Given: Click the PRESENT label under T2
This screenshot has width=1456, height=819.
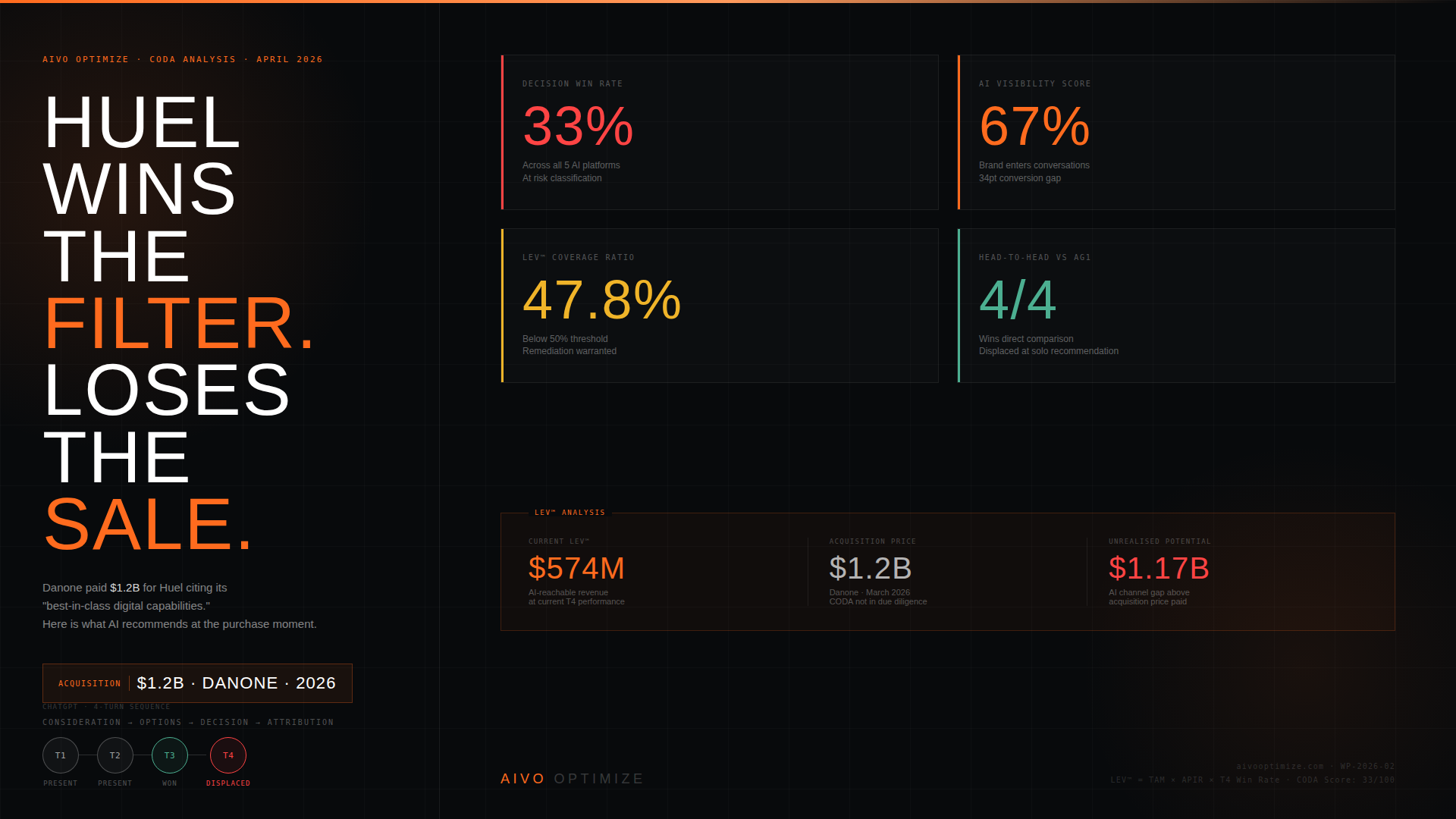Looking at the screenshot, I should 115,783.
